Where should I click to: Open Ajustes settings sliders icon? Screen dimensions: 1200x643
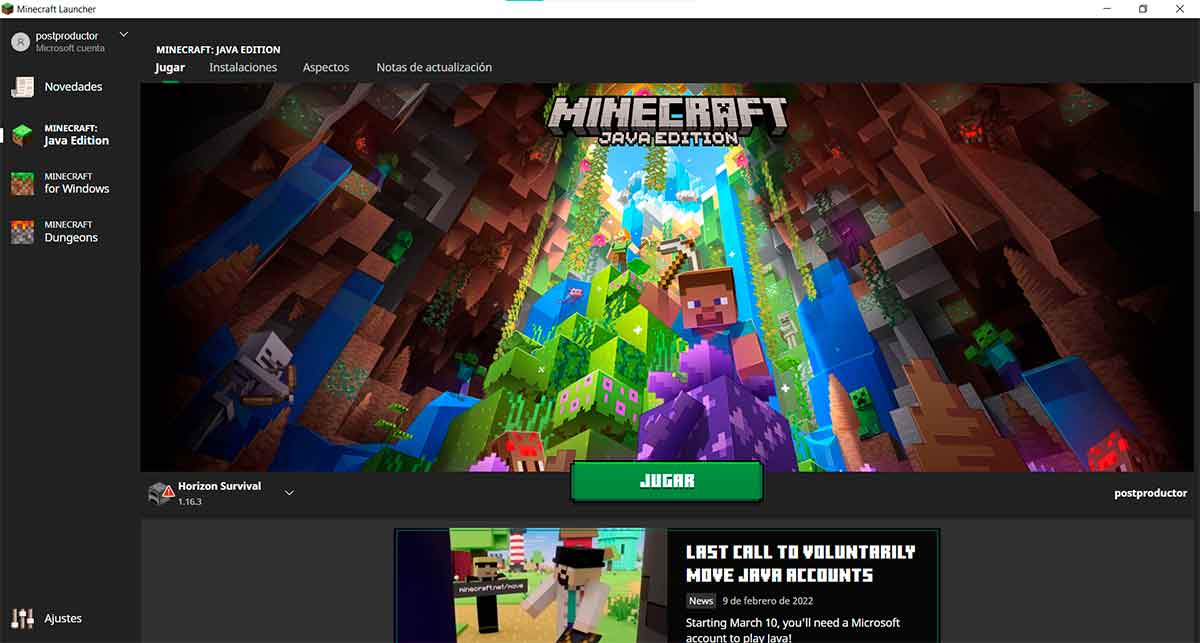click(x=22, y=618)
